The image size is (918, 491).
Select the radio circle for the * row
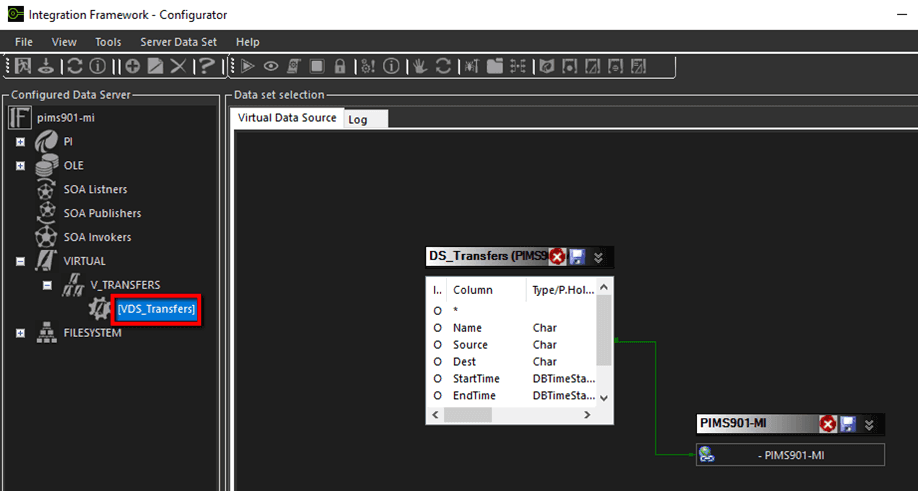437,311
